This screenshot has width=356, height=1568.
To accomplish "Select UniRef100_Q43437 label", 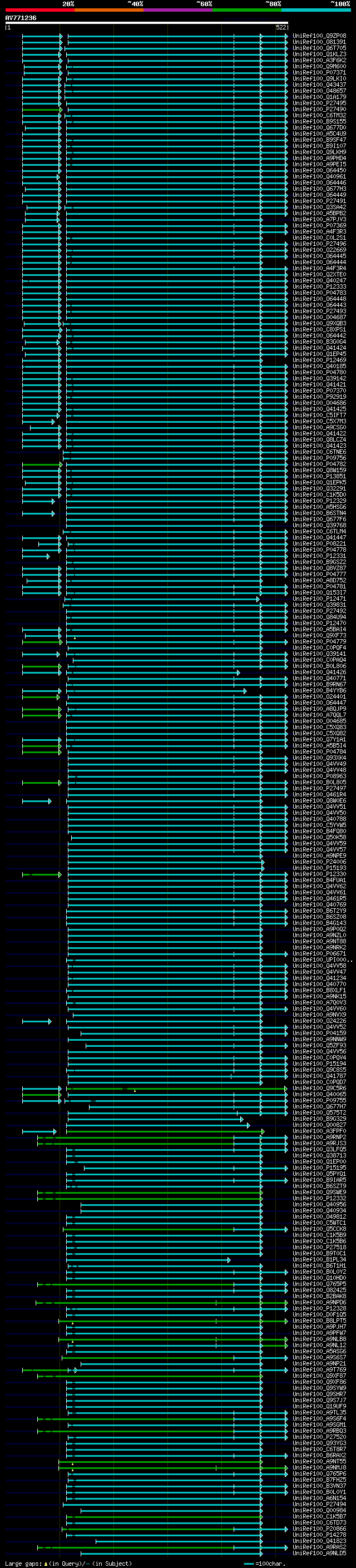I will [x=319, y=85].
